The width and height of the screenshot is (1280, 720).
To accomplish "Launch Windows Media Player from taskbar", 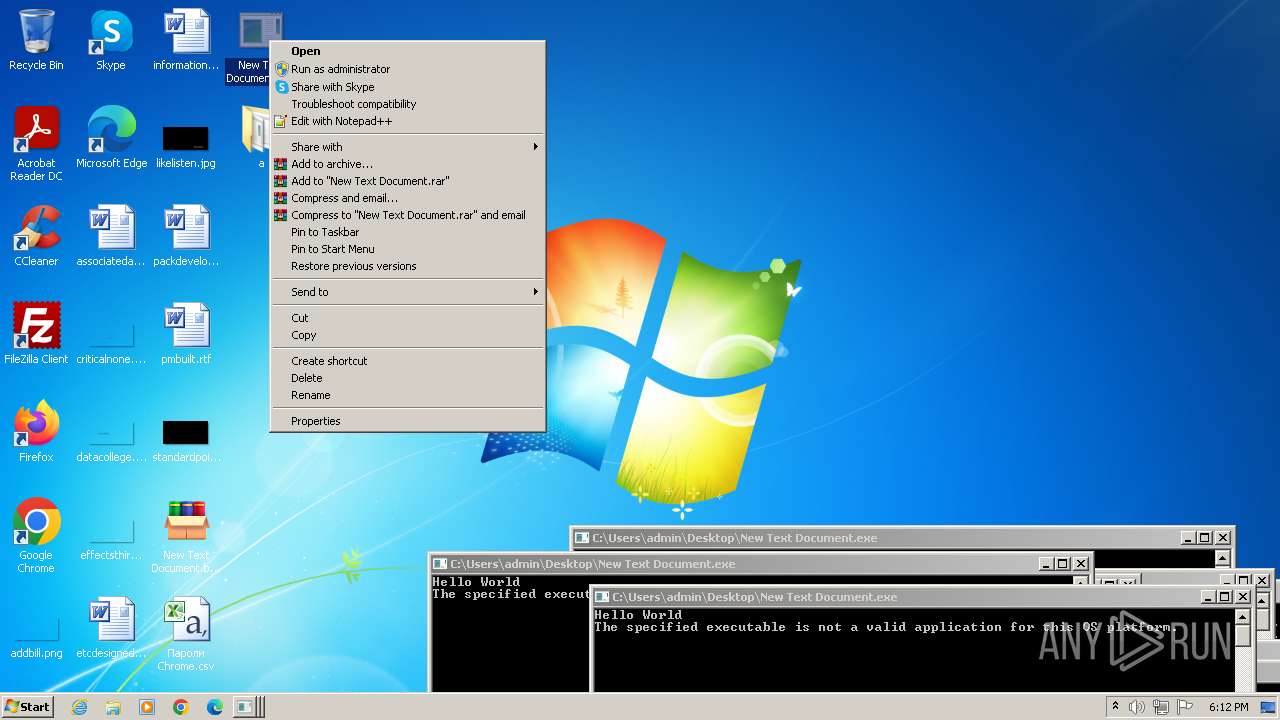I will [x=147, y=707].
